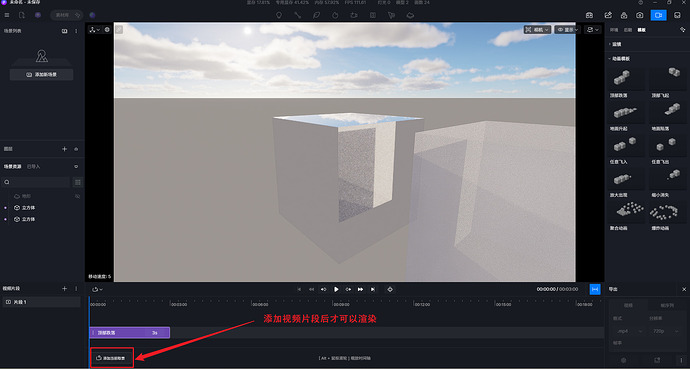This screenshot has height=369, width=690.
Task: Toggle the blue video camera mode
Action: [658, 15]
